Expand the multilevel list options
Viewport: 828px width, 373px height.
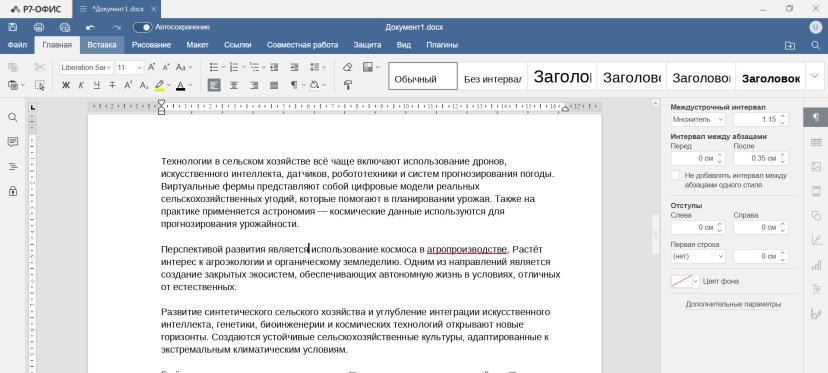pos(264,67)
